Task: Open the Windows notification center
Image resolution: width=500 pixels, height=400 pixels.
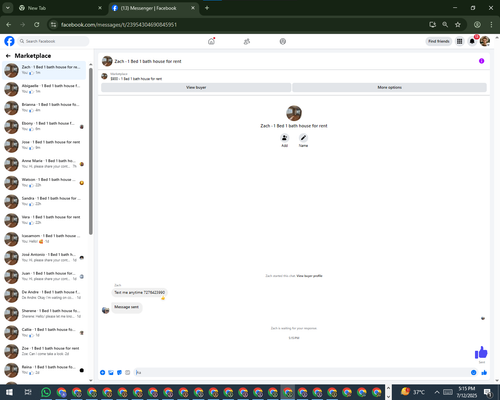Action: (x=488, y=392)
